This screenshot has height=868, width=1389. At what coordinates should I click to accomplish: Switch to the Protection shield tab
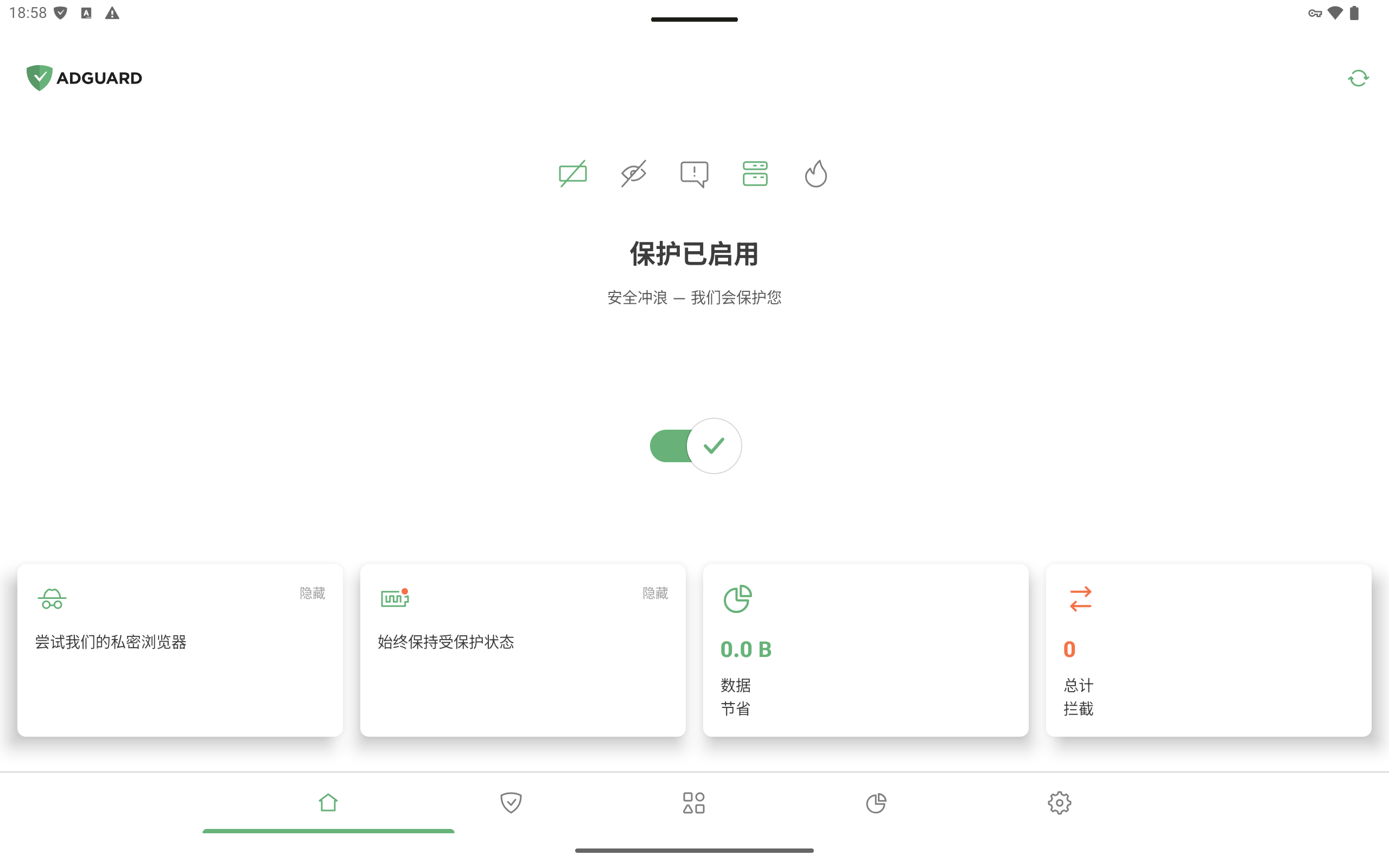point(511,802)
